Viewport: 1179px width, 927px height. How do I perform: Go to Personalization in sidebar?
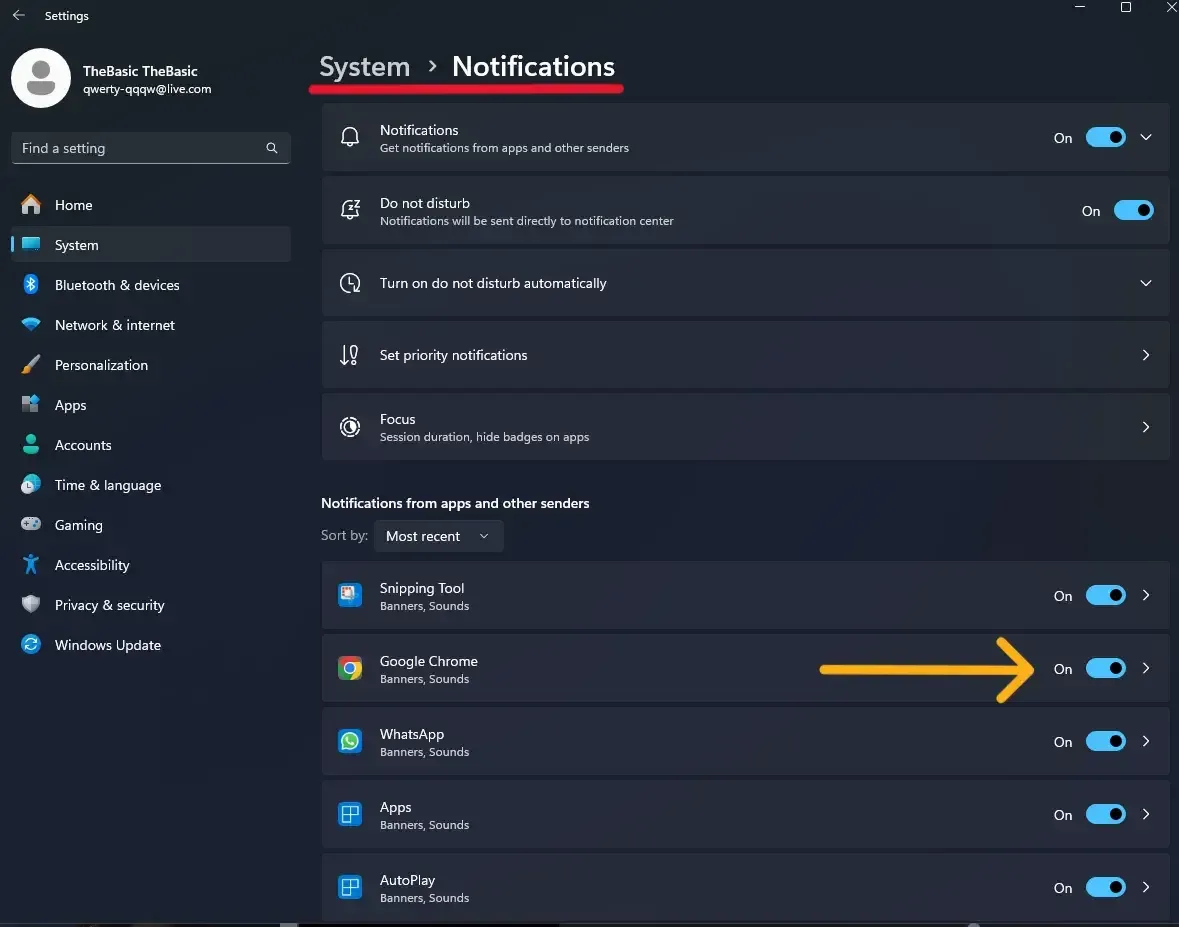pyautogui.click(x=101, y=365)
